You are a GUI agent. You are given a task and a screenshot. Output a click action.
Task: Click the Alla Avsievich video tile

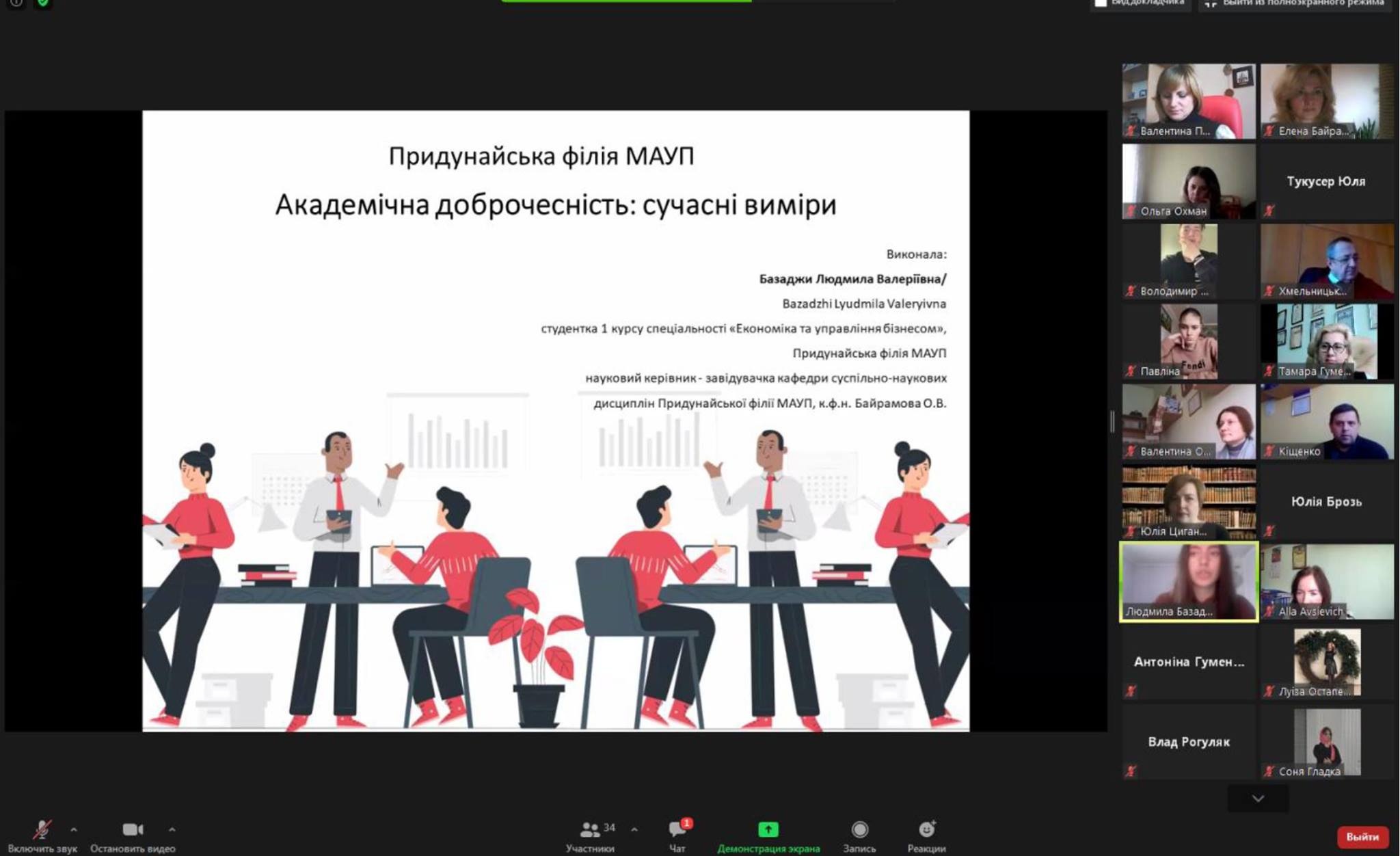click(x=1326, y=582)
